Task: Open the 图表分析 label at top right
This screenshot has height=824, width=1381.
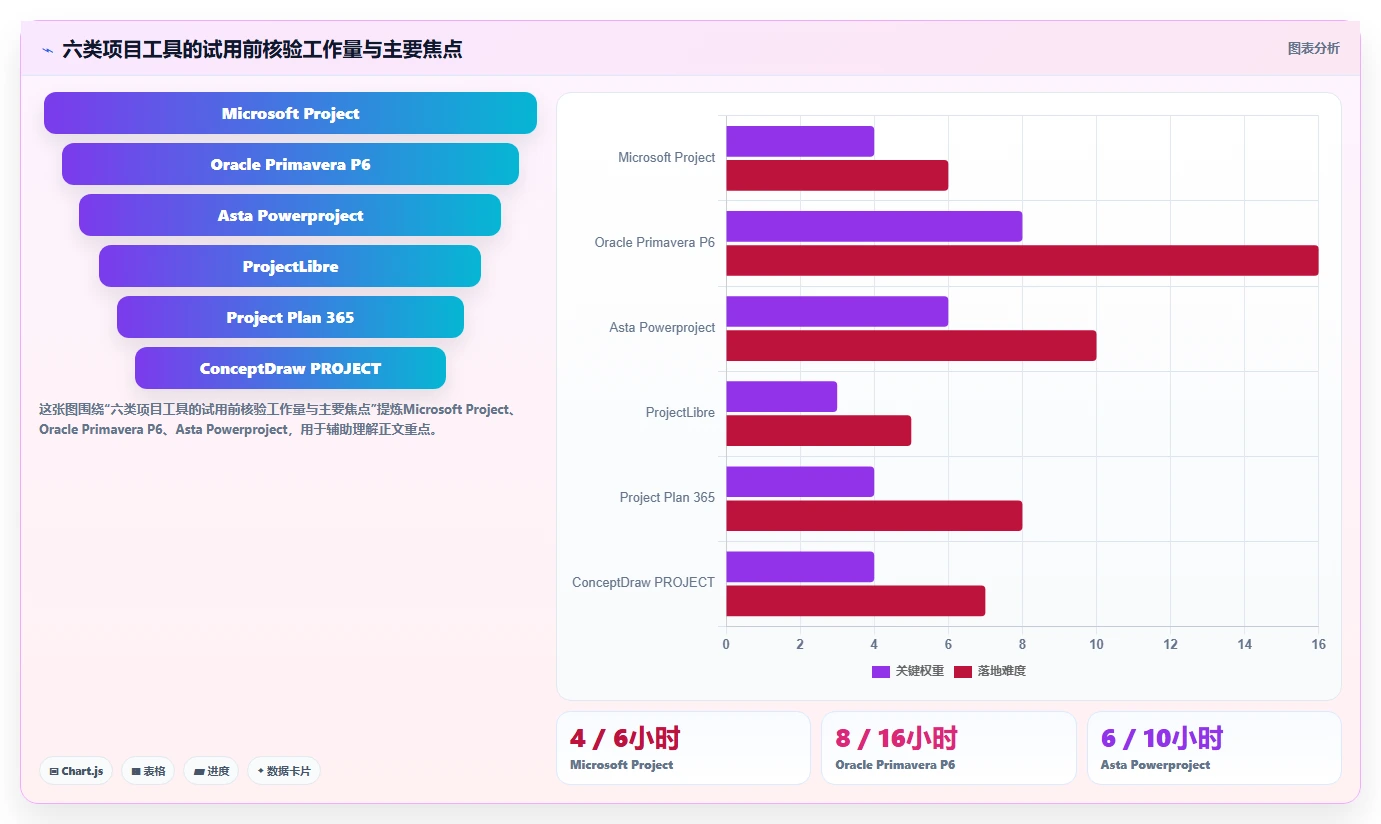Action: coord(1313,48)
